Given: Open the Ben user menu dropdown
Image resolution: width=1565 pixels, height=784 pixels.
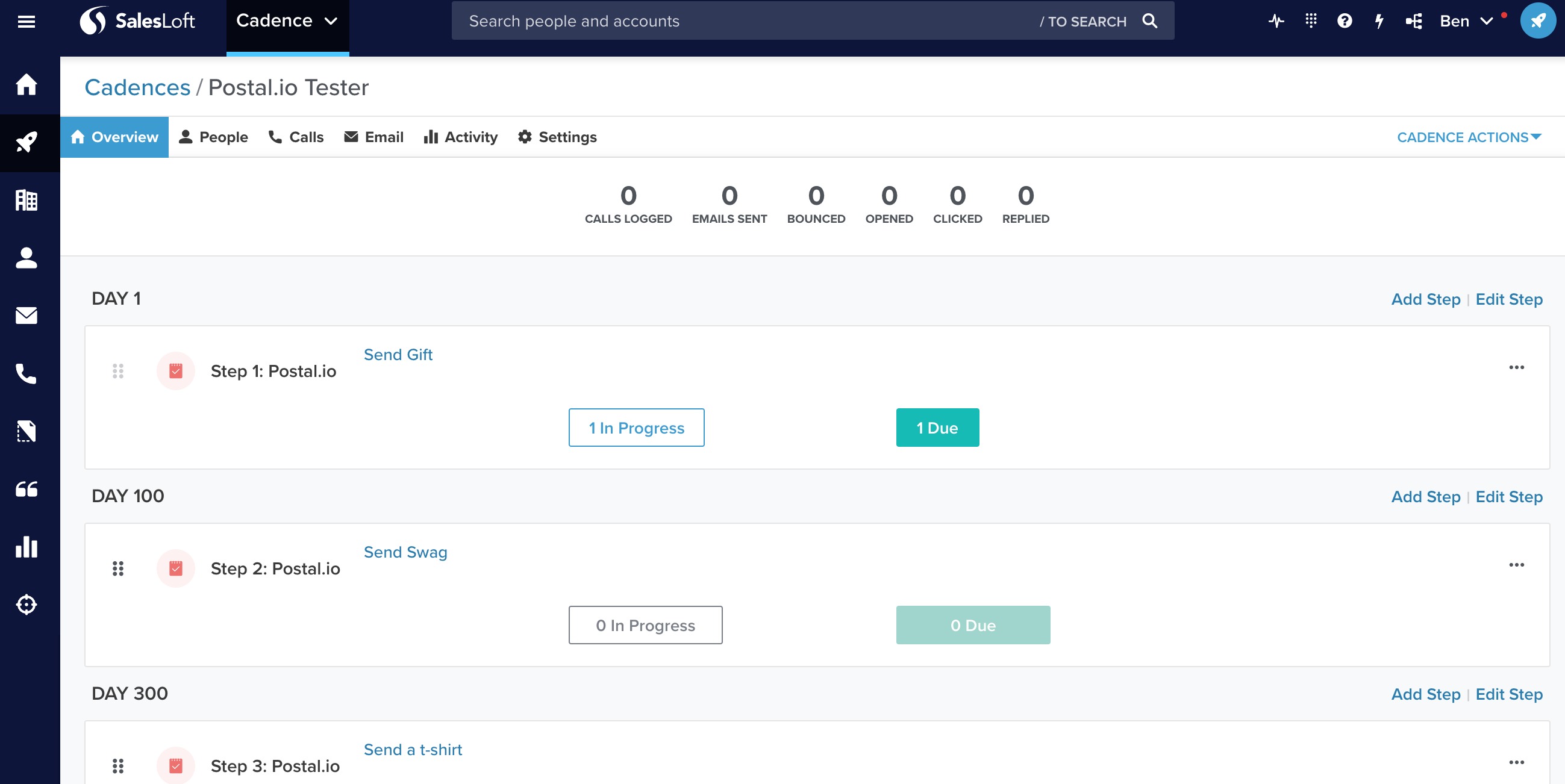Looking at the screenshot, I should click(x=1466, y=21).
